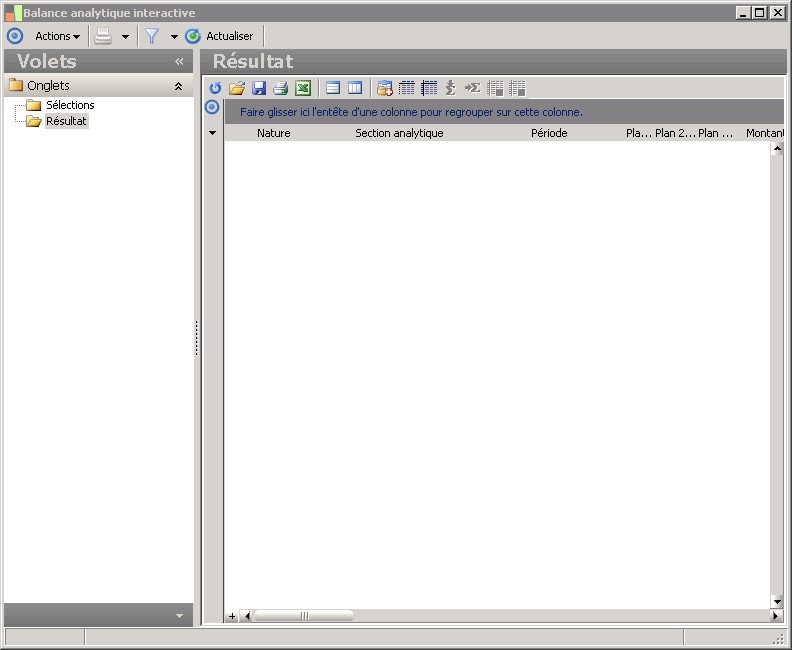Click the Section analytique column header
The width and height of the screenshot is (792, 650).
(x=399, y=133)
